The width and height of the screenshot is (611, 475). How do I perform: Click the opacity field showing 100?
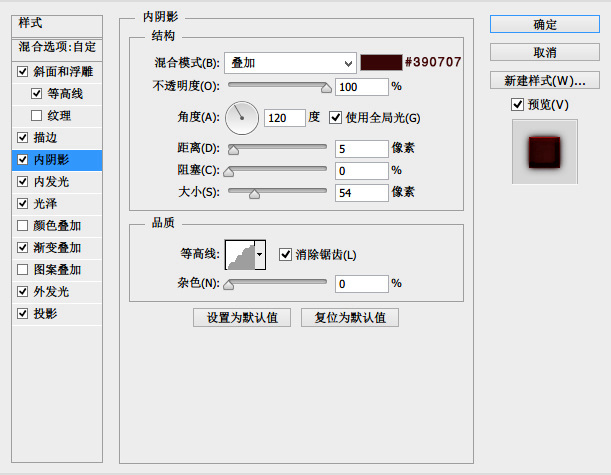click(x=362, y=87)
